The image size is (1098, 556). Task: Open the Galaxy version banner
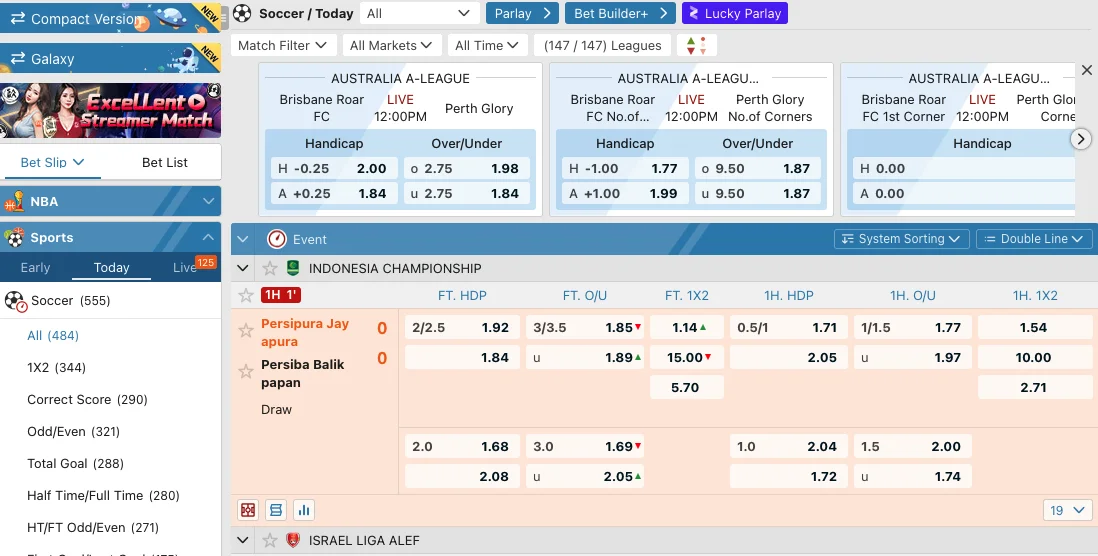click(x=111, y=58)
